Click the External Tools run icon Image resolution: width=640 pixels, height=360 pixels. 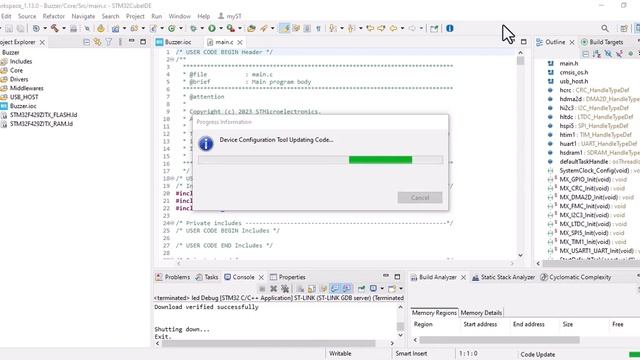tap(231, 28)
